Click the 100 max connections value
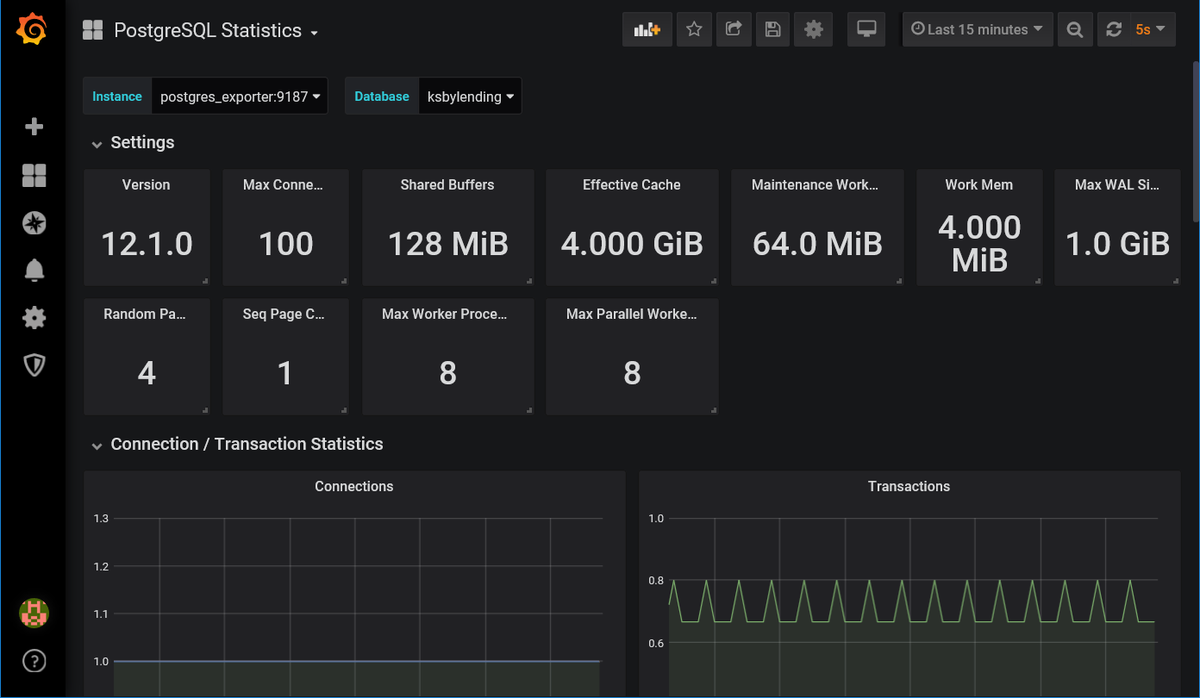Screen dimensions: 1200x698 pos(286,243)
